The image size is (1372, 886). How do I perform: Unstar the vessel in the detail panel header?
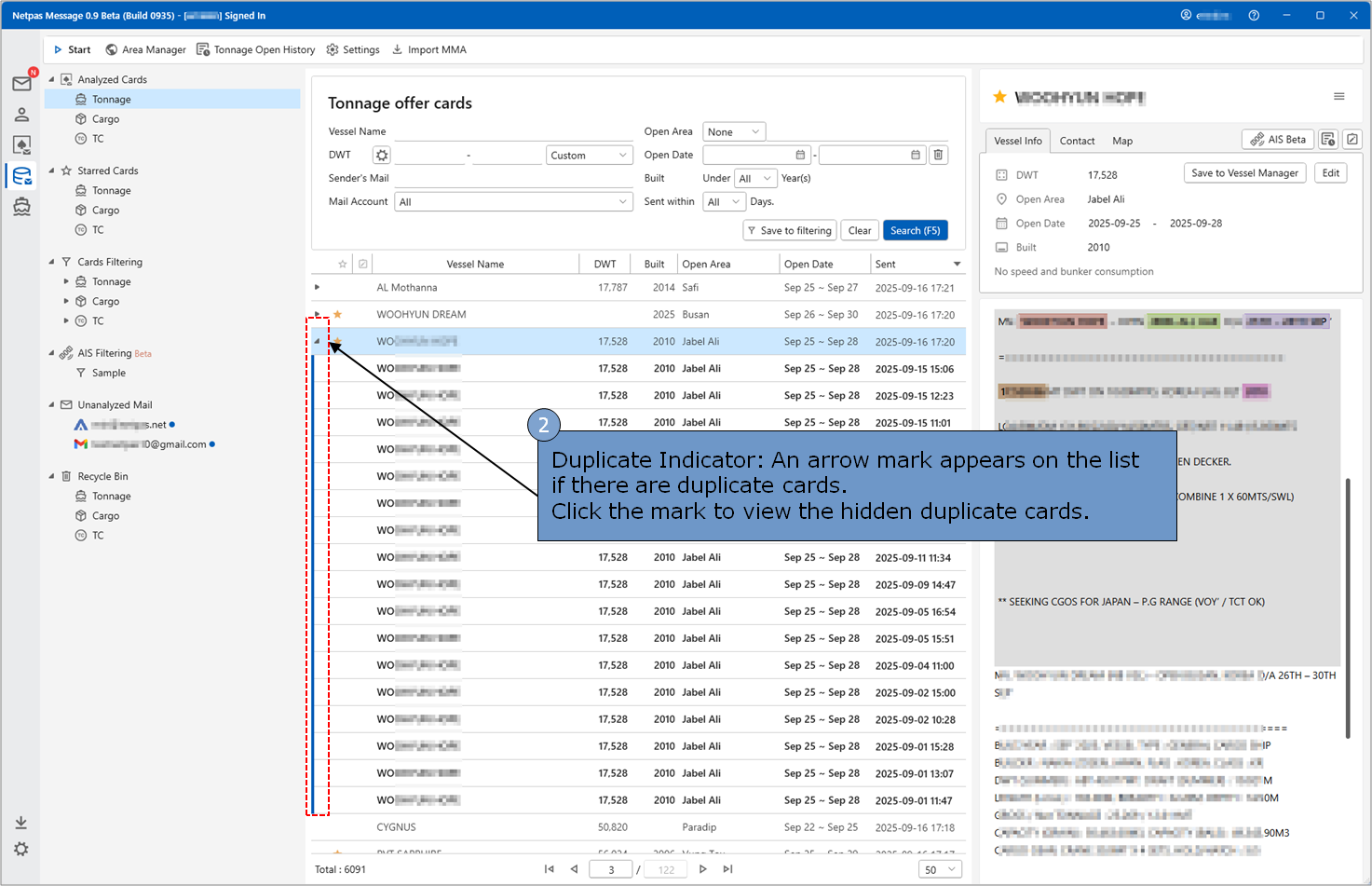[x=999, y=97]
